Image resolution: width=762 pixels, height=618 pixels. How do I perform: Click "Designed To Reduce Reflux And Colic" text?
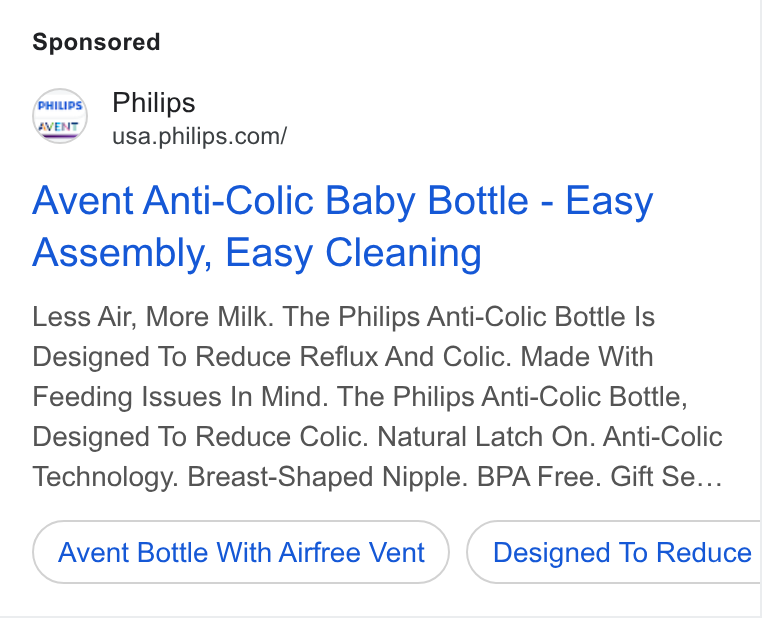tap(272, 357)
